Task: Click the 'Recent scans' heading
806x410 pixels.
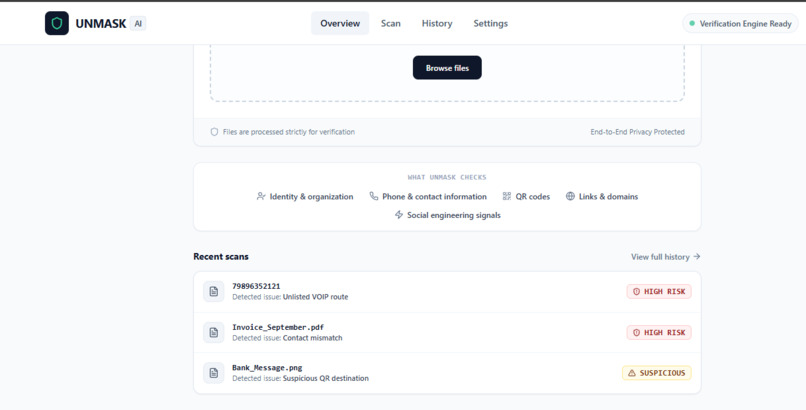Action: coord(221,256)
